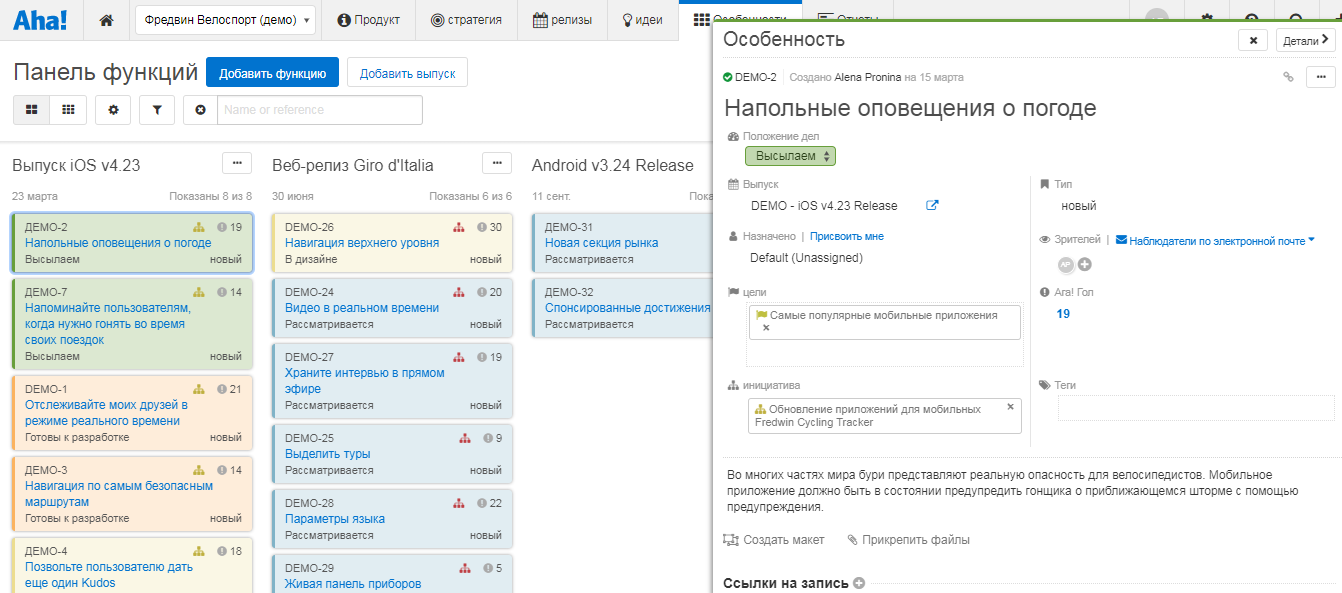Remove the goal 'Самые популярные мобильные приложения'
Screen dimensions: 1342x593
pyautogui.click(x=766, y=328)
